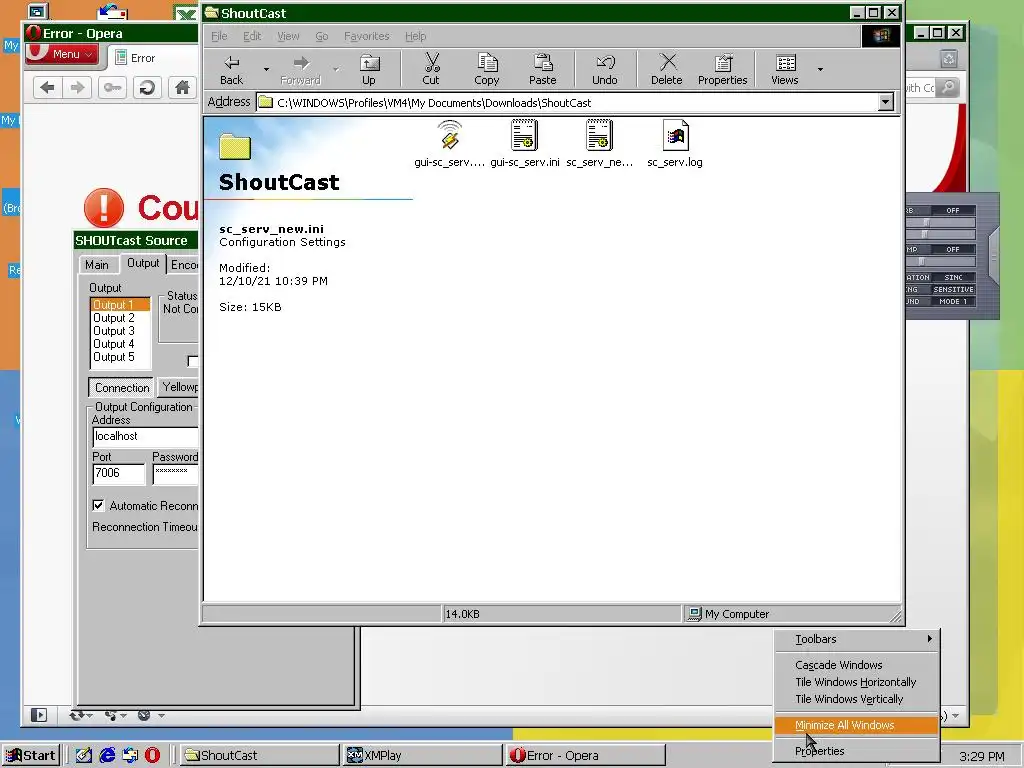Go Back in ShoutCast folder toolbar
Viewport: 1024px width, 768px height.
(231, 70)
